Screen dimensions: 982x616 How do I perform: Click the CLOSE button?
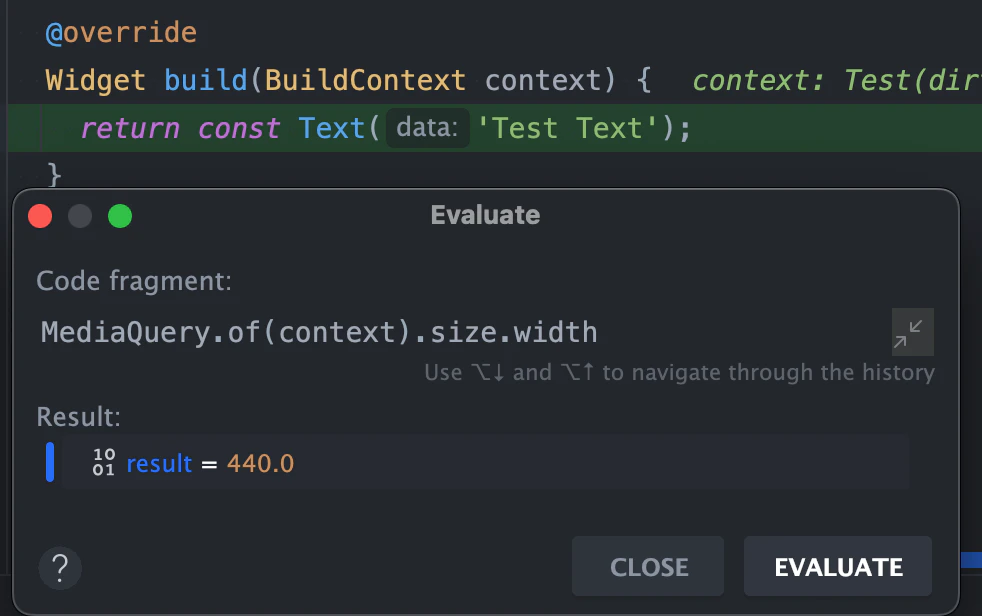pos(648,566)
